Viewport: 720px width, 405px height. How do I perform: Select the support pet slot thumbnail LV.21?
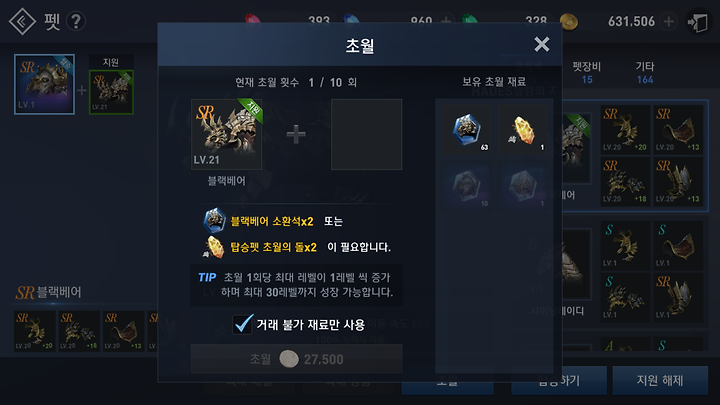(112, 92)
